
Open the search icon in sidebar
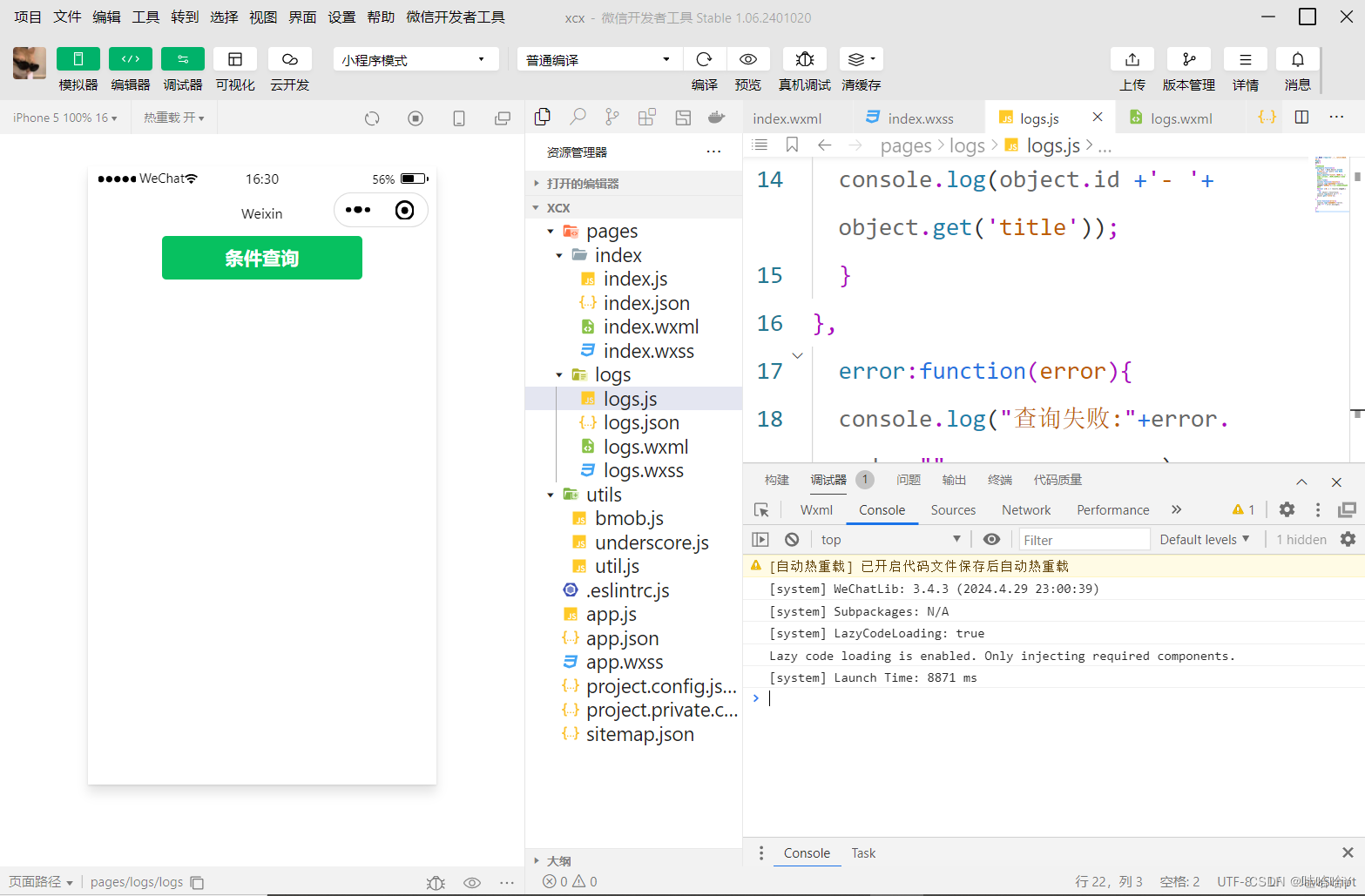tap(578, 118)
